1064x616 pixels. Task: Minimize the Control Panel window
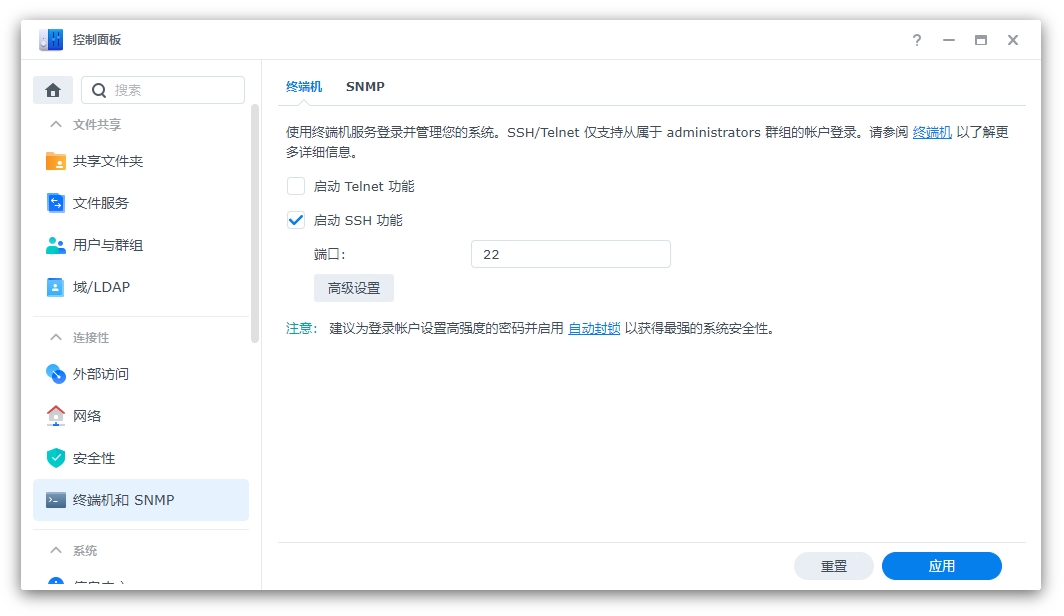click(949, 40)
